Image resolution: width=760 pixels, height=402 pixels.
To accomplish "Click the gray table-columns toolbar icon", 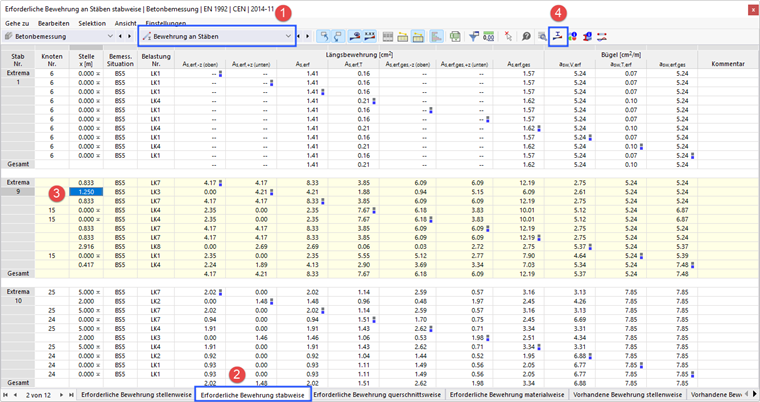I will coord(388,36).
